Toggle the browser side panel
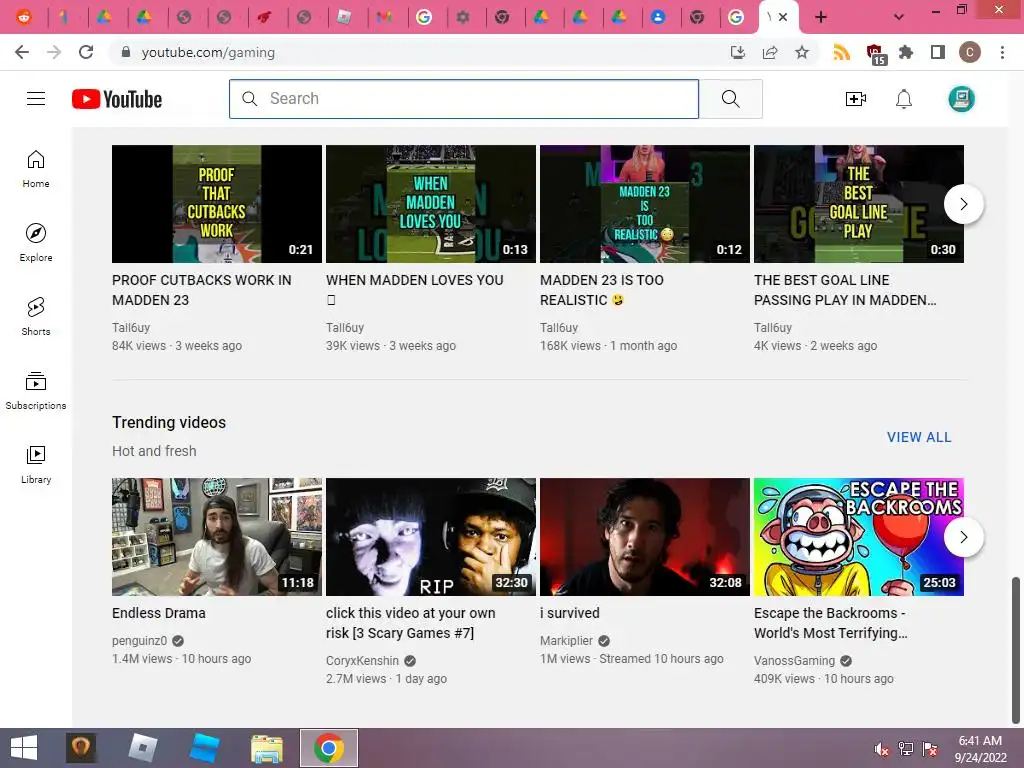 click(x=938, y=52)
